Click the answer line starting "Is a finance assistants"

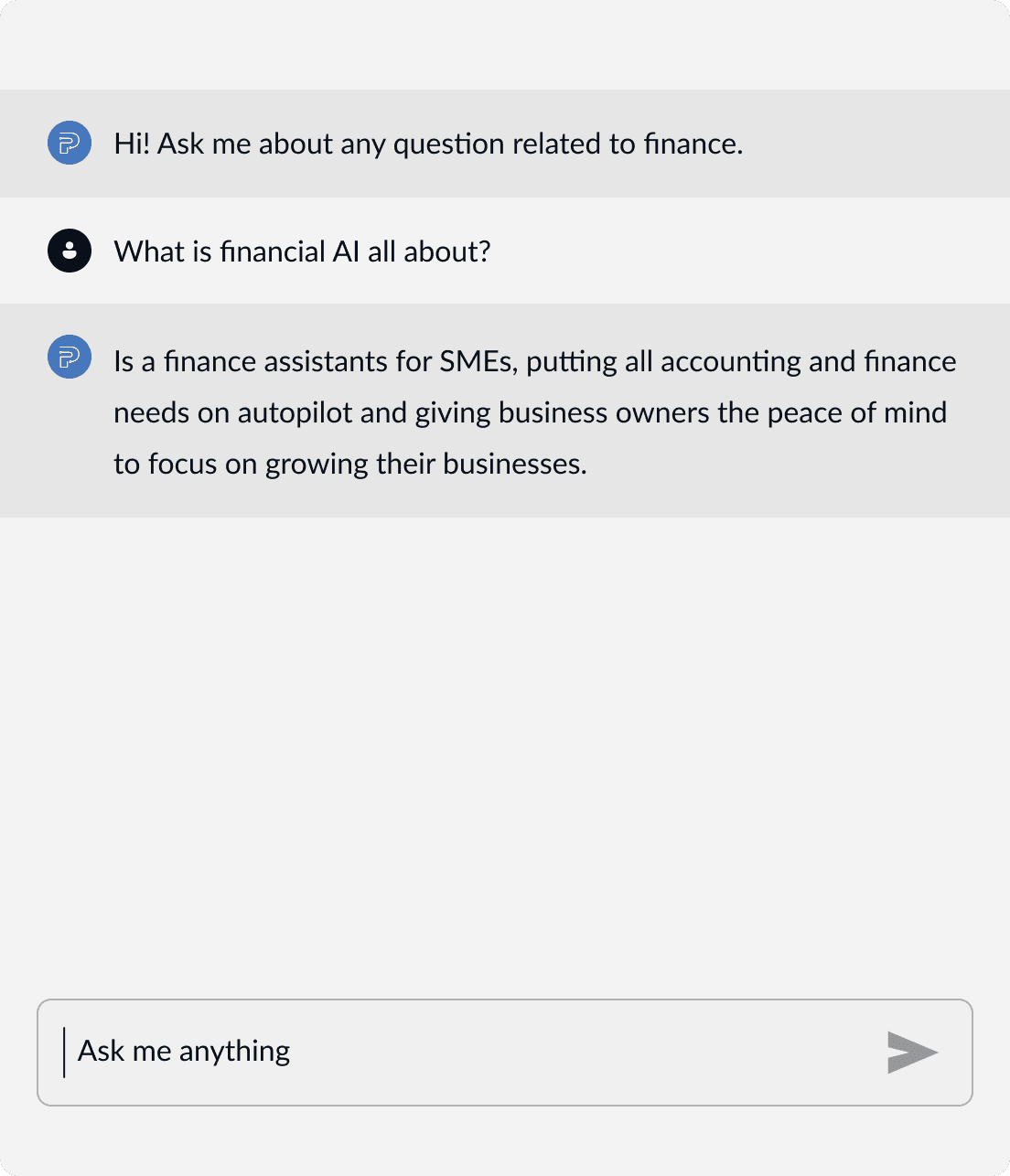coord(534,362)
